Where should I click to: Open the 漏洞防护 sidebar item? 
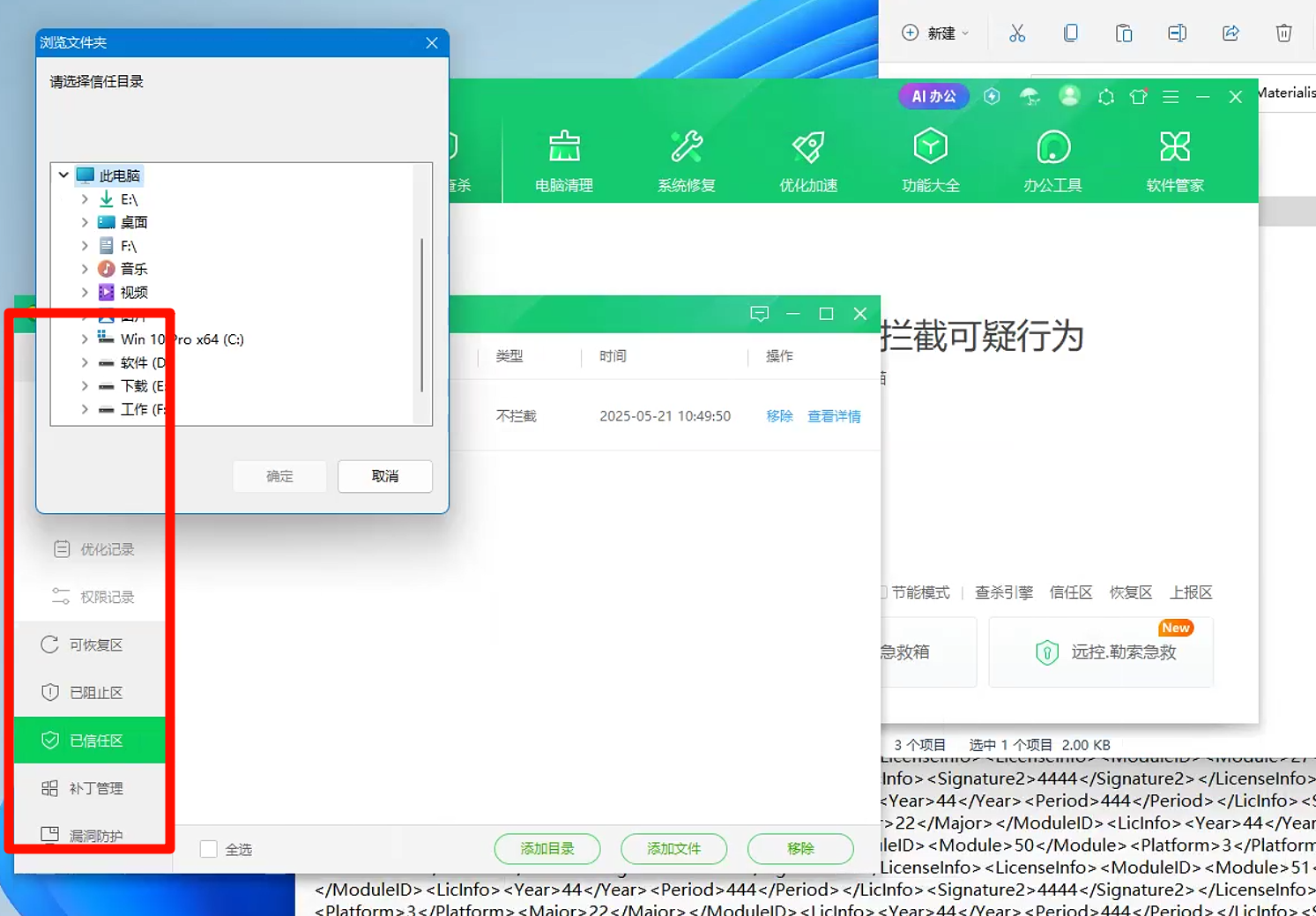click(89, 835)
